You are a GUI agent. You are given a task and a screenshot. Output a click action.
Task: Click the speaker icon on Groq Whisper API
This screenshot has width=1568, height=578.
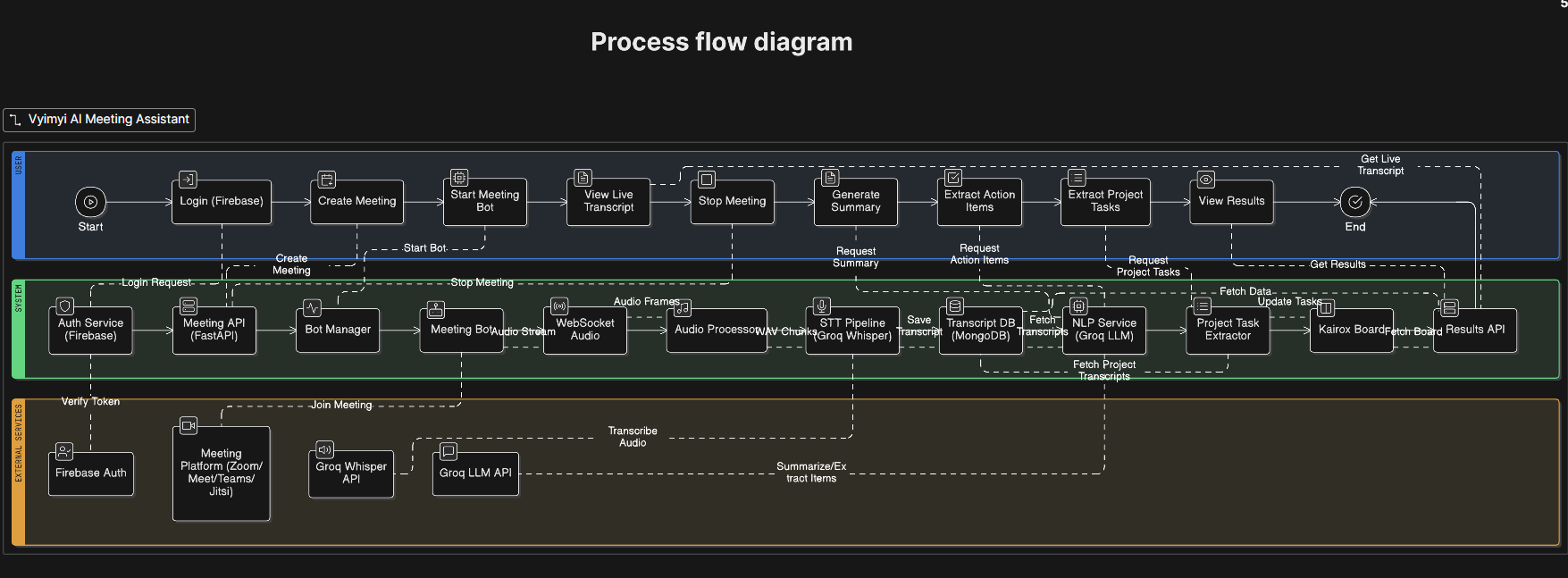coord(325,449)
